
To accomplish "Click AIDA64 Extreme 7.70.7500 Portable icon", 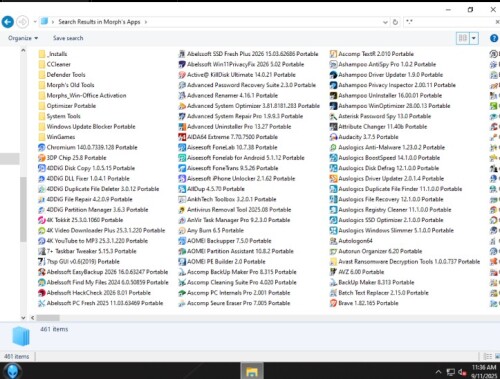I will (x=182, y=137).
